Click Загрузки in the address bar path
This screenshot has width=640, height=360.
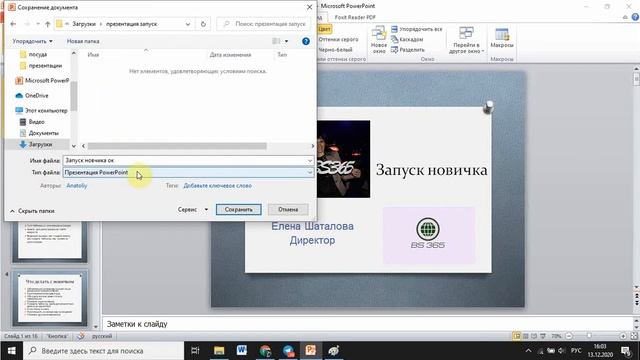click(84, 24)
